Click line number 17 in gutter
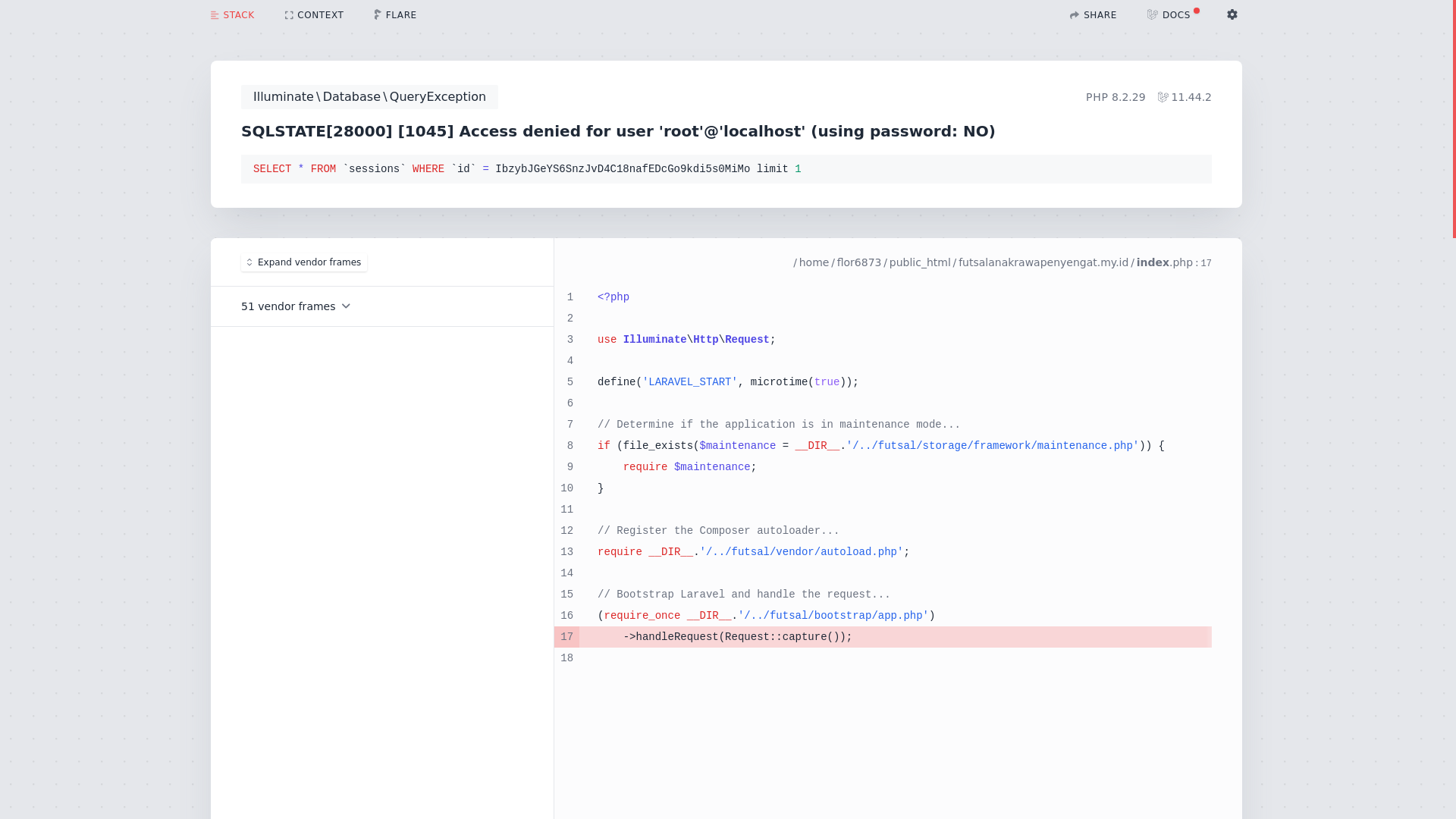Image resolution: width=1456 pixels, height=819 pixels. pos(566,637)
